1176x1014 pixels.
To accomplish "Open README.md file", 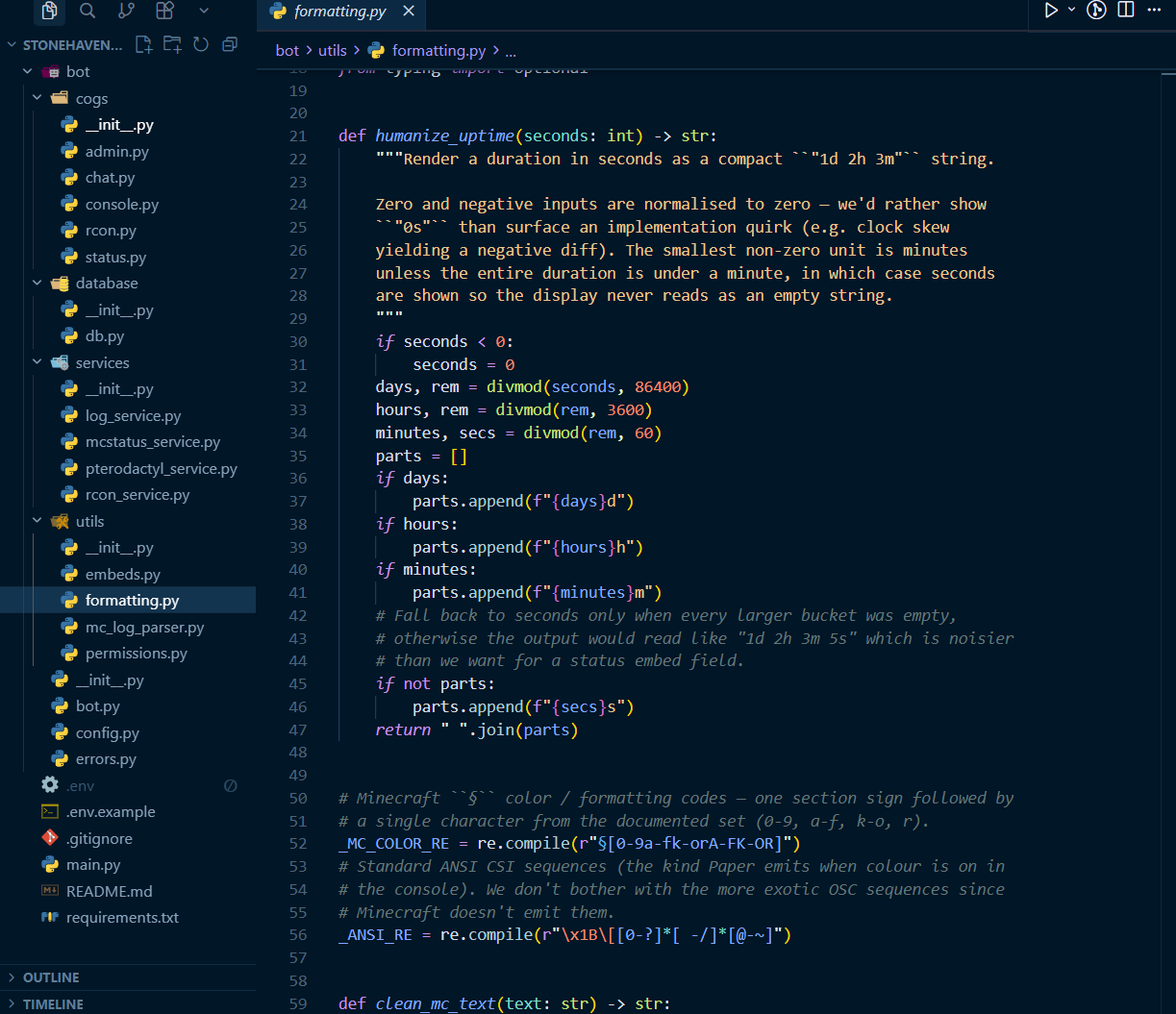I will pyautogui.click(x=110, y=891).
